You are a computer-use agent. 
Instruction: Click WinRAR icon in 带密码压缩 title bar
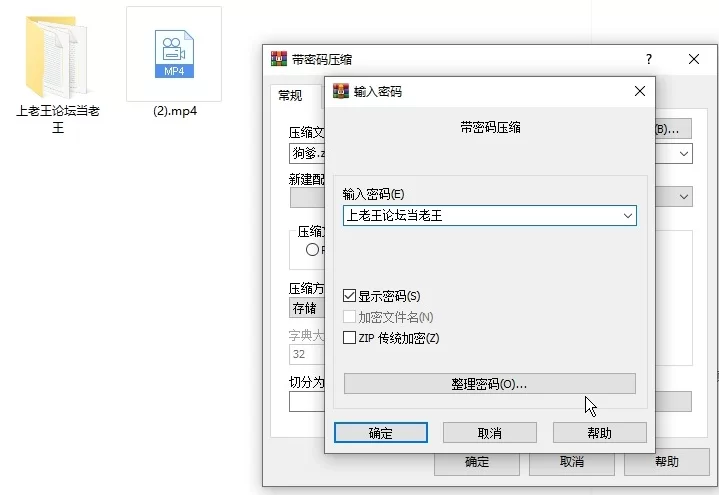(x=279, y=59)
